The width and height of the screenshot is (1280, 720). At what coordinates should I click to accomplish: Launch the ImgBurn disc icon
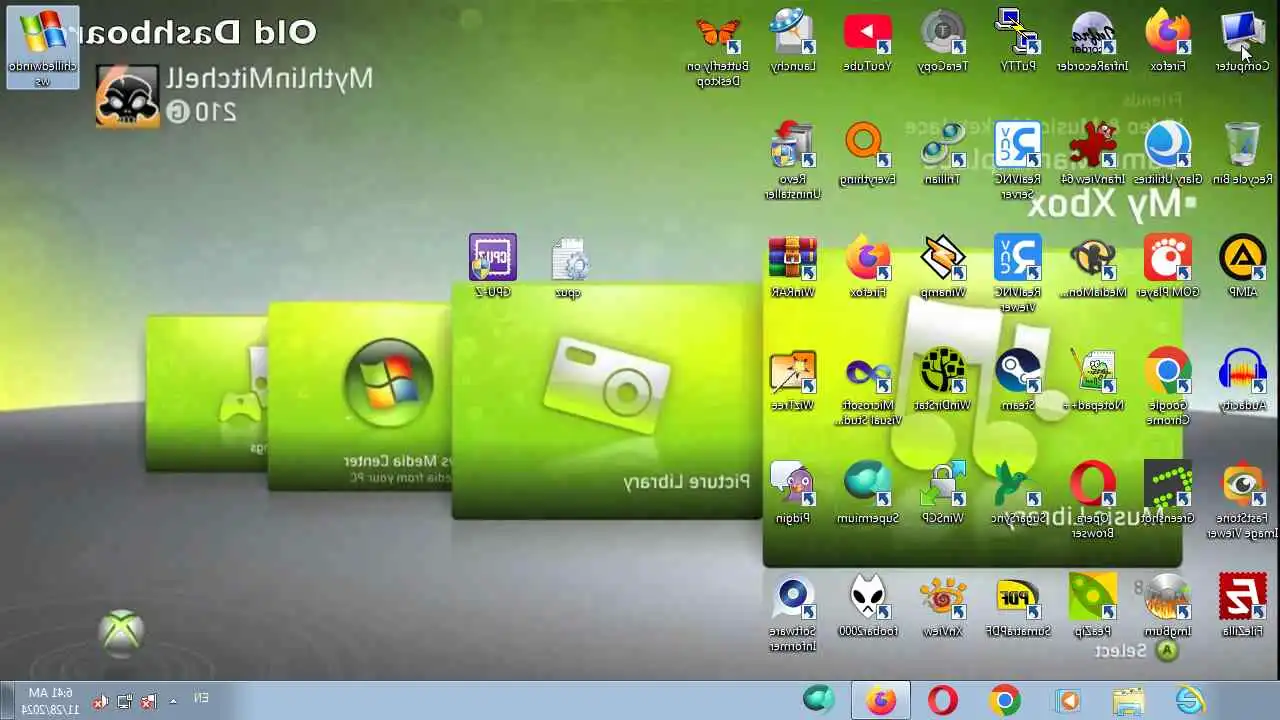tap(1167, 606)
